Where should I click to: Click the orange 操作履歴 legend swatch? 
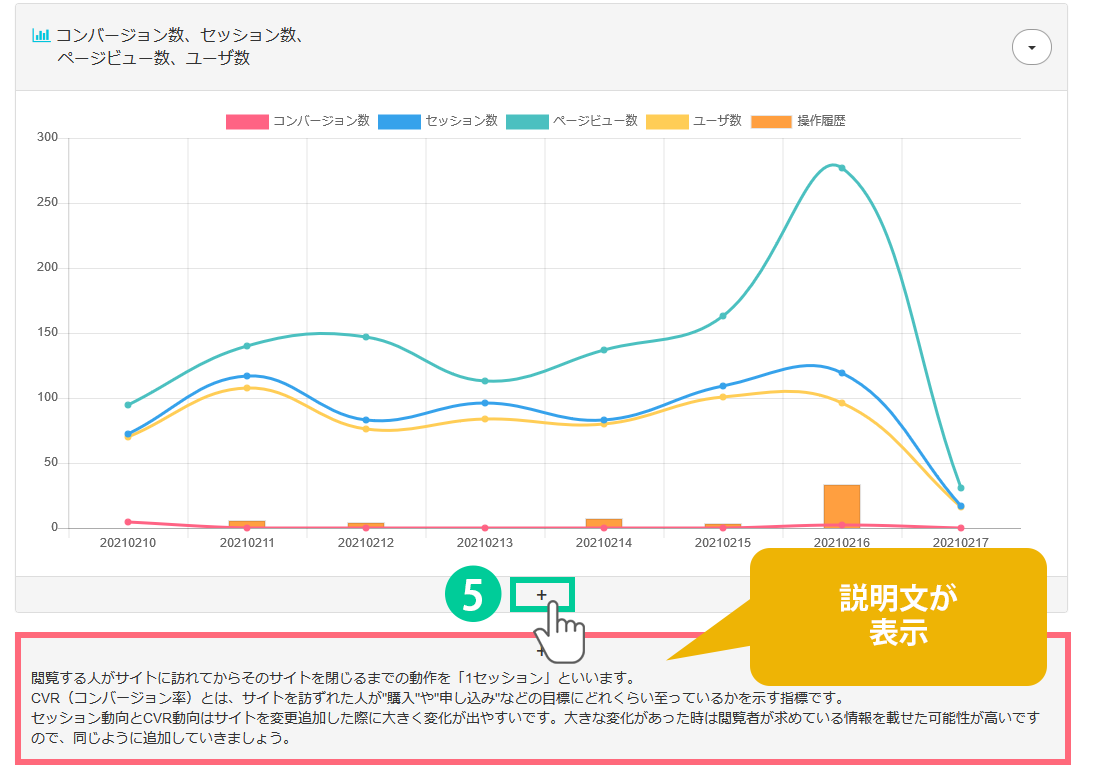pyautogui.click(x=770, y=121)
